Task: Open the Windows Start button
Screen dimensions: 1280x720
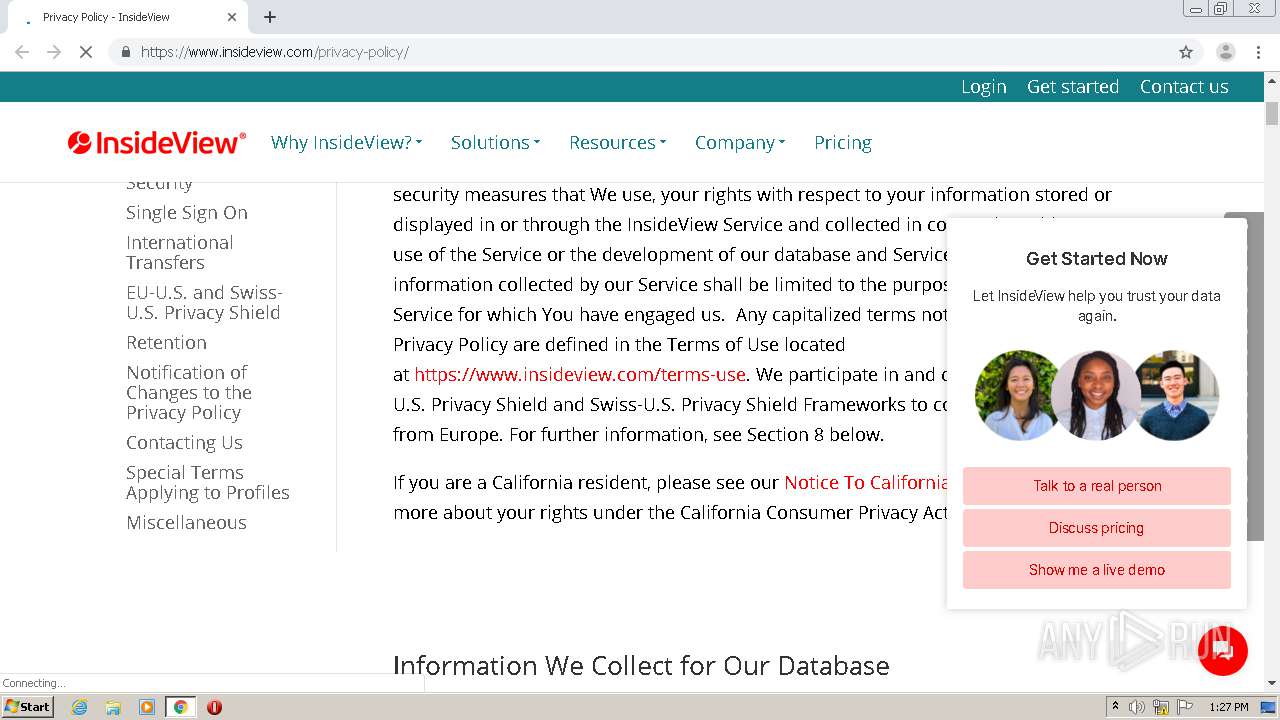Action: (x=28, y=707)
